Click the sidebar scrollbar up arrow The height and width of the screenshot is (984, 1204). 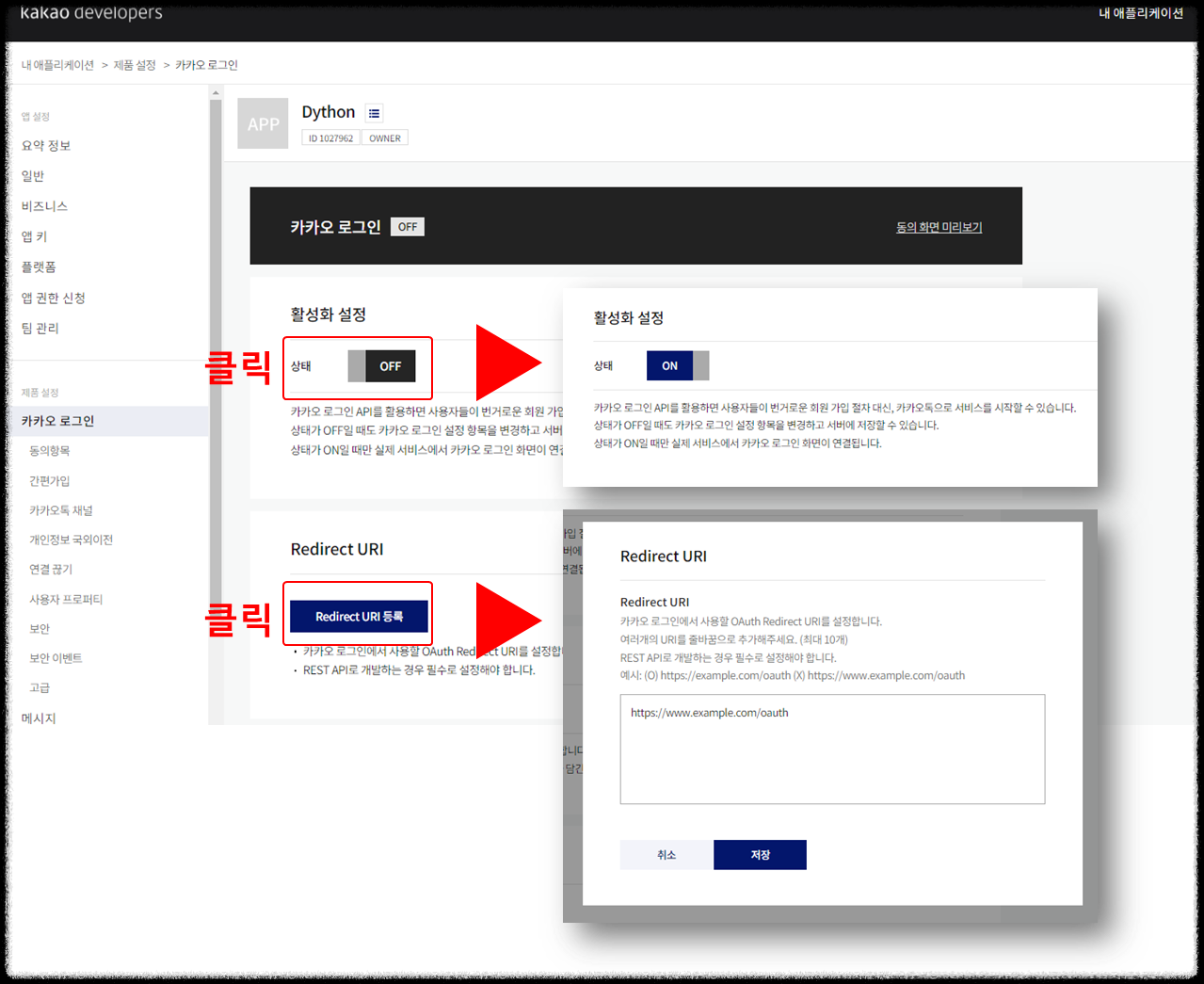(x=216, y=92)
